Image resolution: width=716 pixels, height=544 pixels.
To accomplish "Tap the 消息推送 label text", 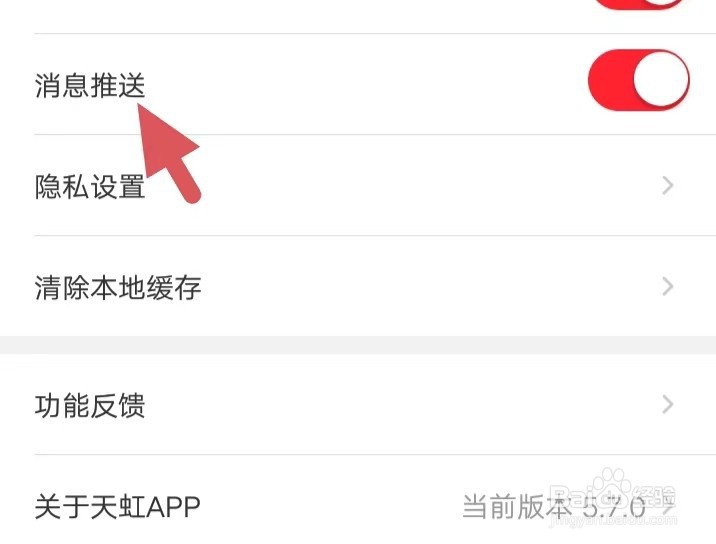I will click(x=90, y=85).
